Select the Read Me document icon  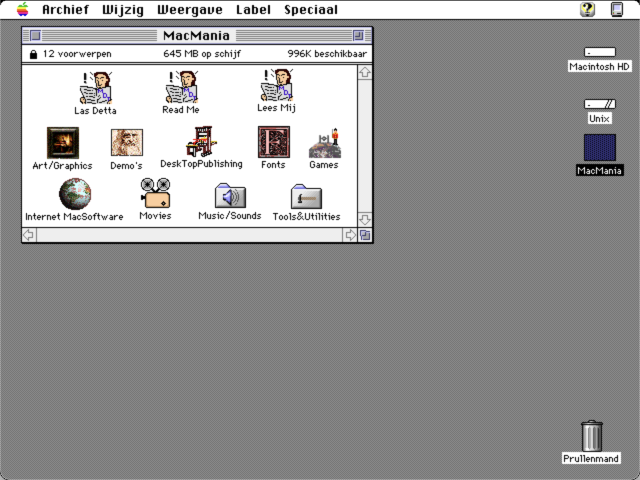182,87
